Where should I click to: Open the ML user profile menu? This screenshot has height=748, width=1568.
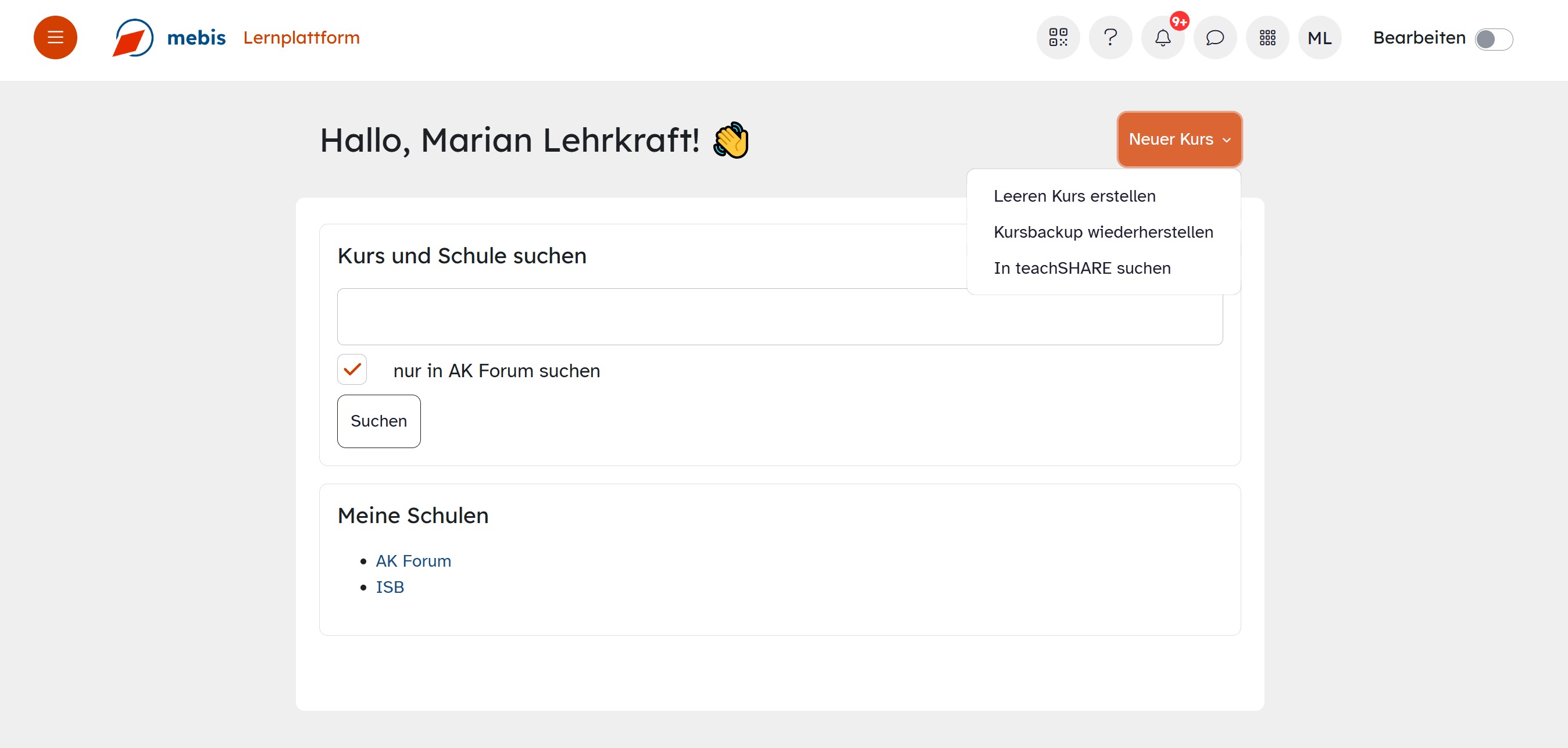[x=1319, y=38]
